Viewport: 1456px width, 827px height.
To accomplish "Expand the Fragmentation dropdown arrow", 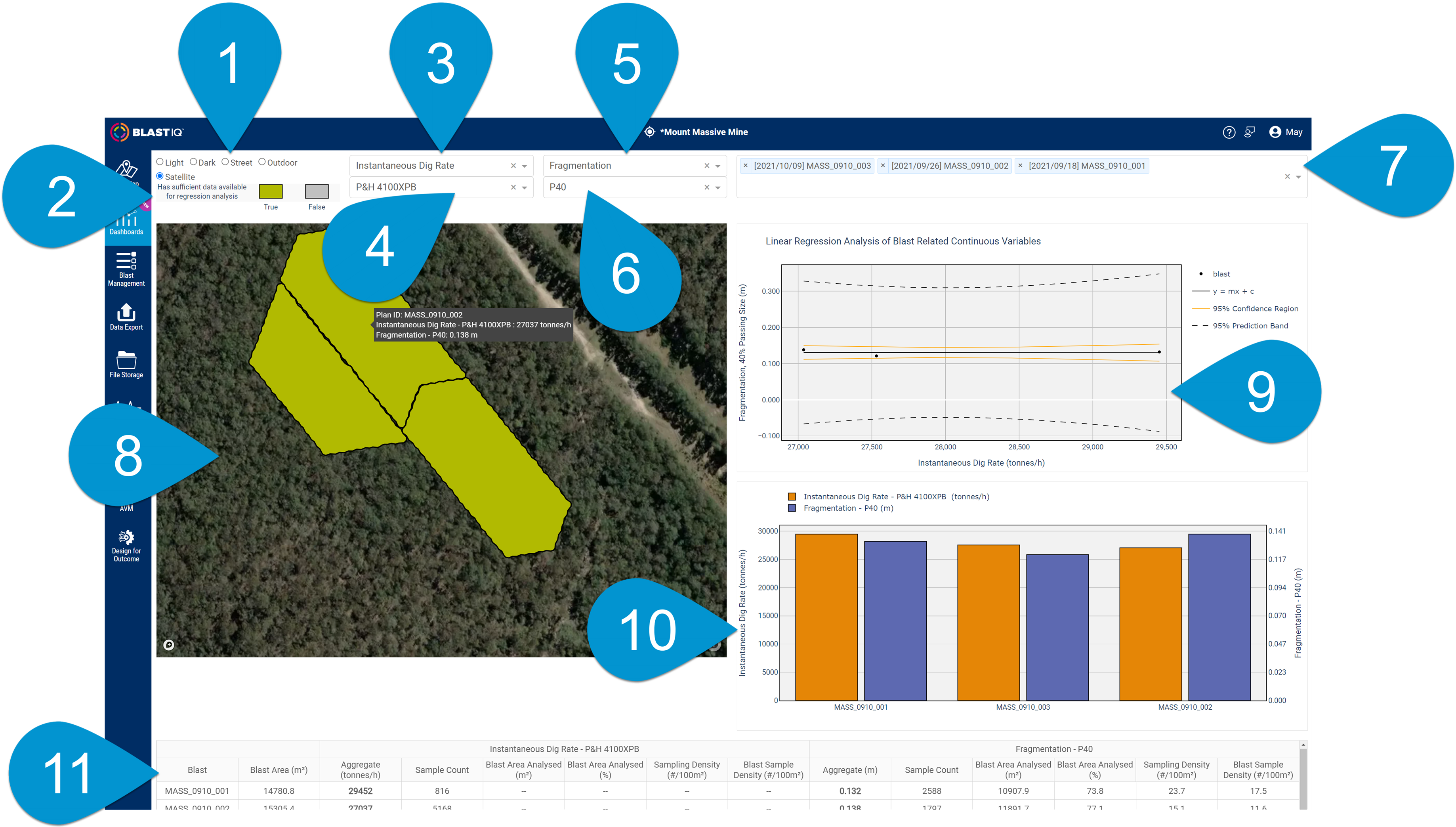I will (x=718, y=166).
